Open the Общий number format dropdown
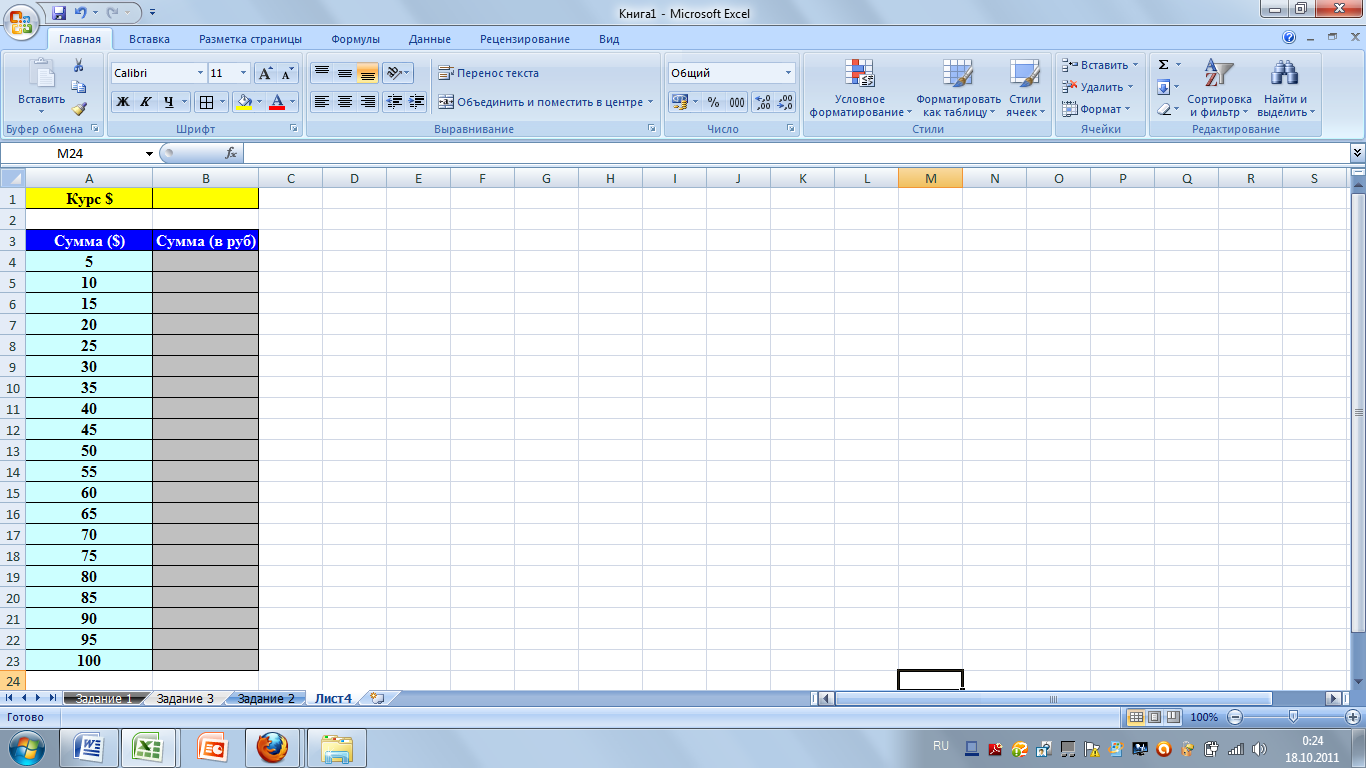 (x=788, y=73)
